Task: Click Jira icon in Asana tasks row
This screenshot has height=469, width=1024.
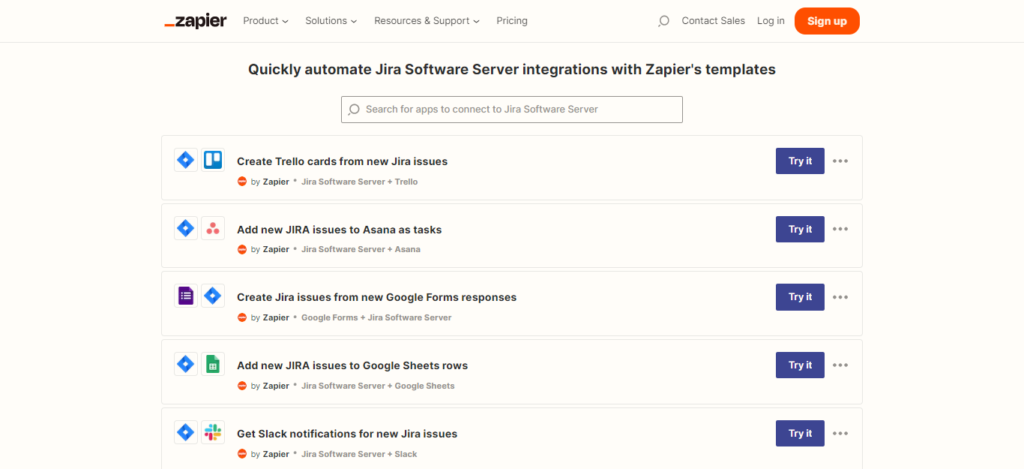Action: click(186, 228)
